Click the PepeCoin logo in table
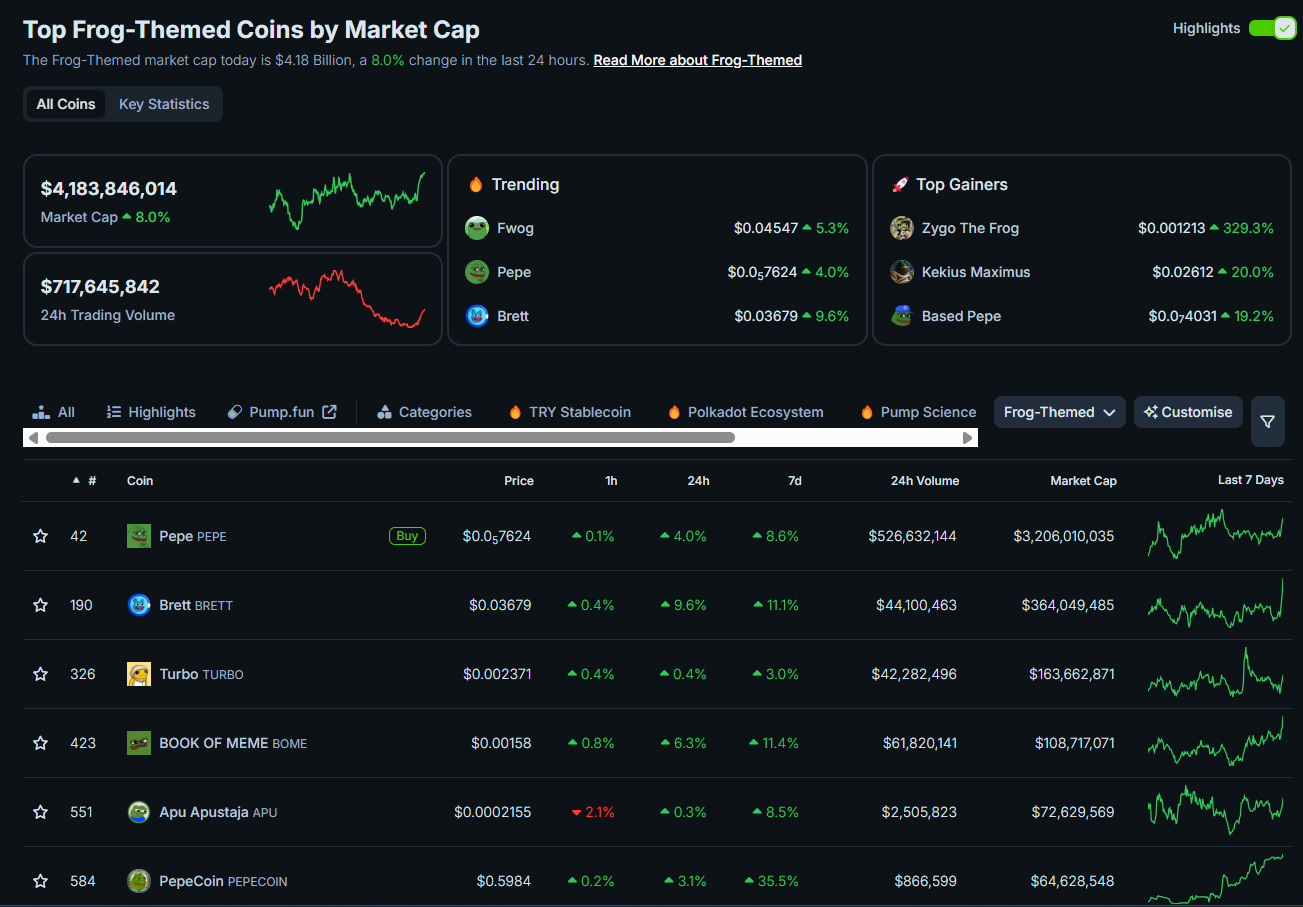The width and height of the screenshot is (1303, 907). click(139, 881)
